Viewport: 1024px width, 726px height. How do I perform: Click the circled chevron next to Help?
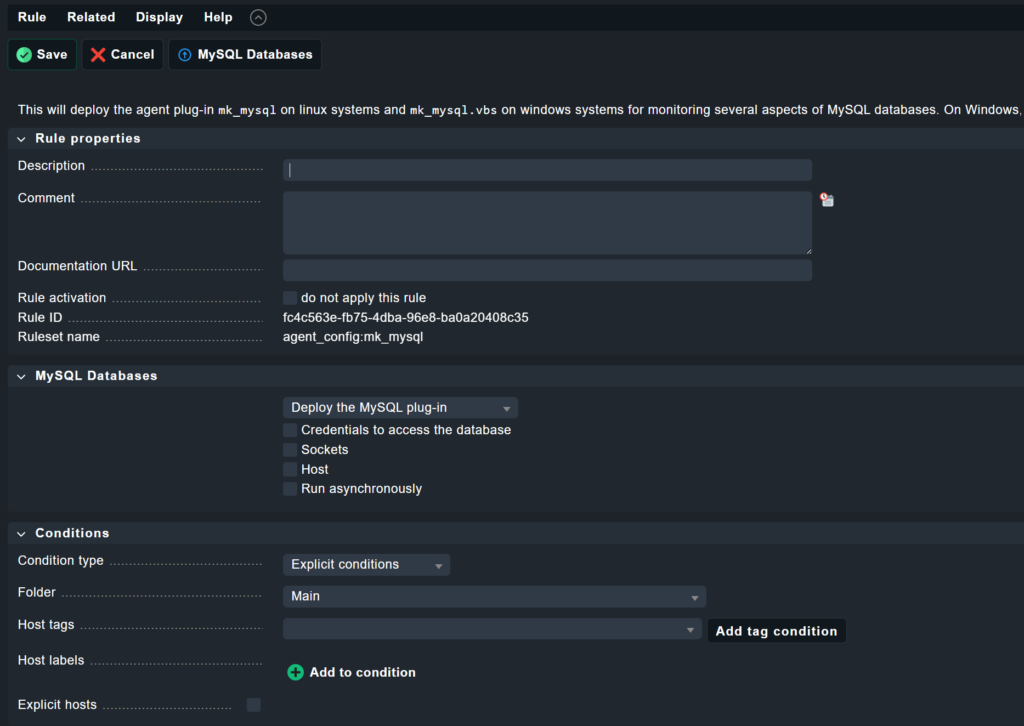click(258, 17)
